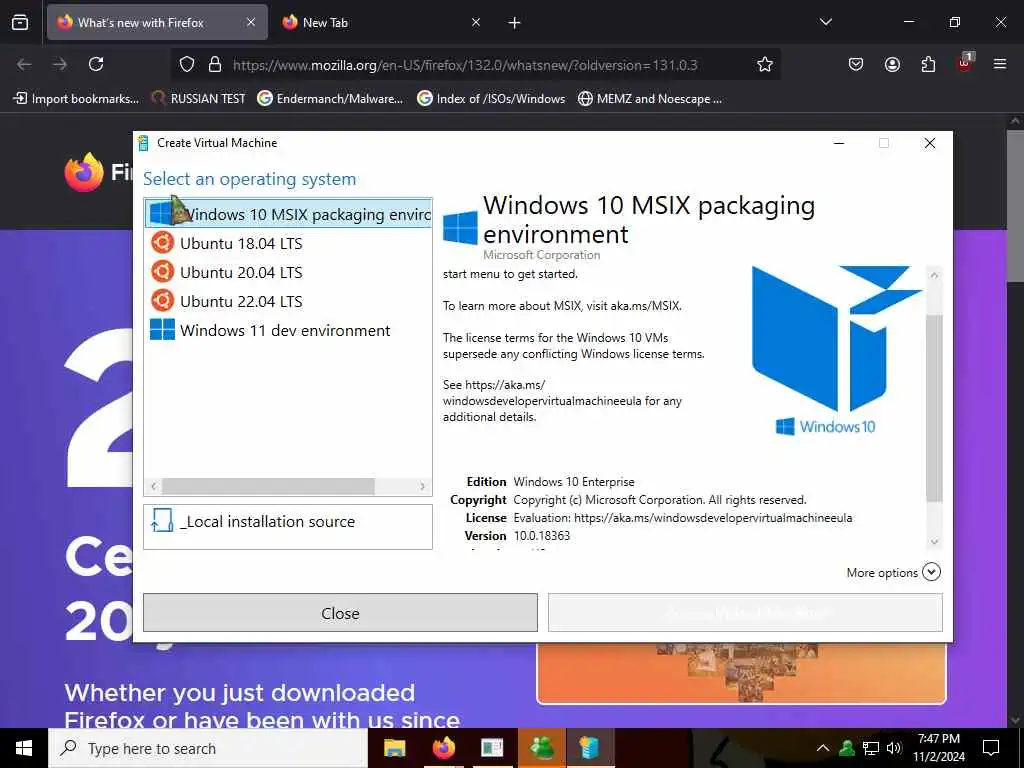Click the uBlock extension icon with badge
1024x768 pixels.
click(965, 63)
